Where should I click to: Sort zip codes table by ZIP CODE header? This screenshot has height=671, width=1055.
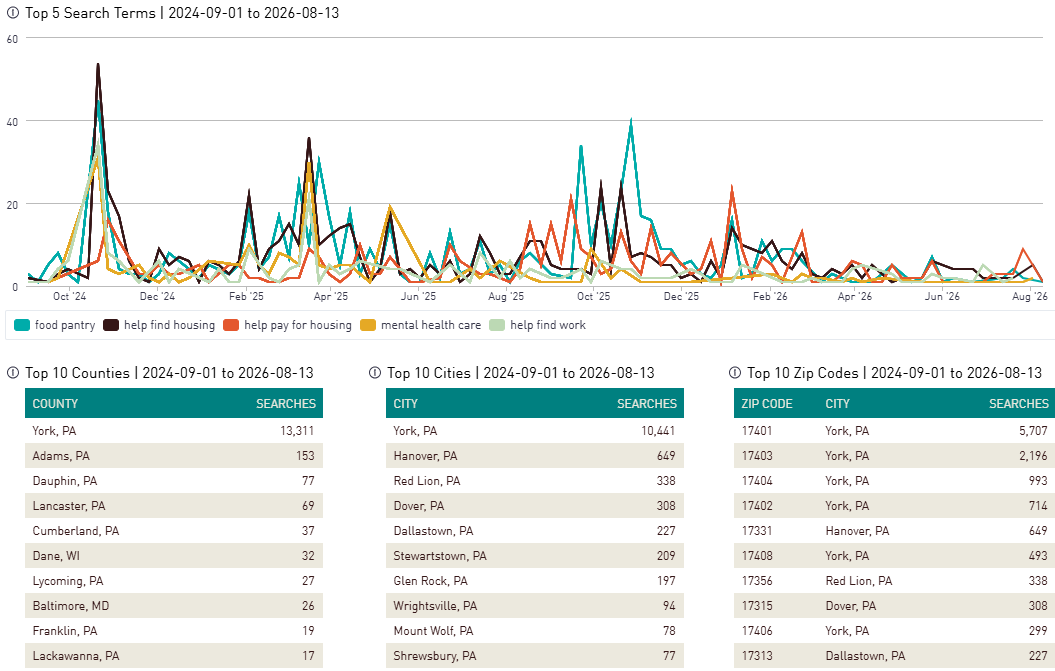coord(767,404)
